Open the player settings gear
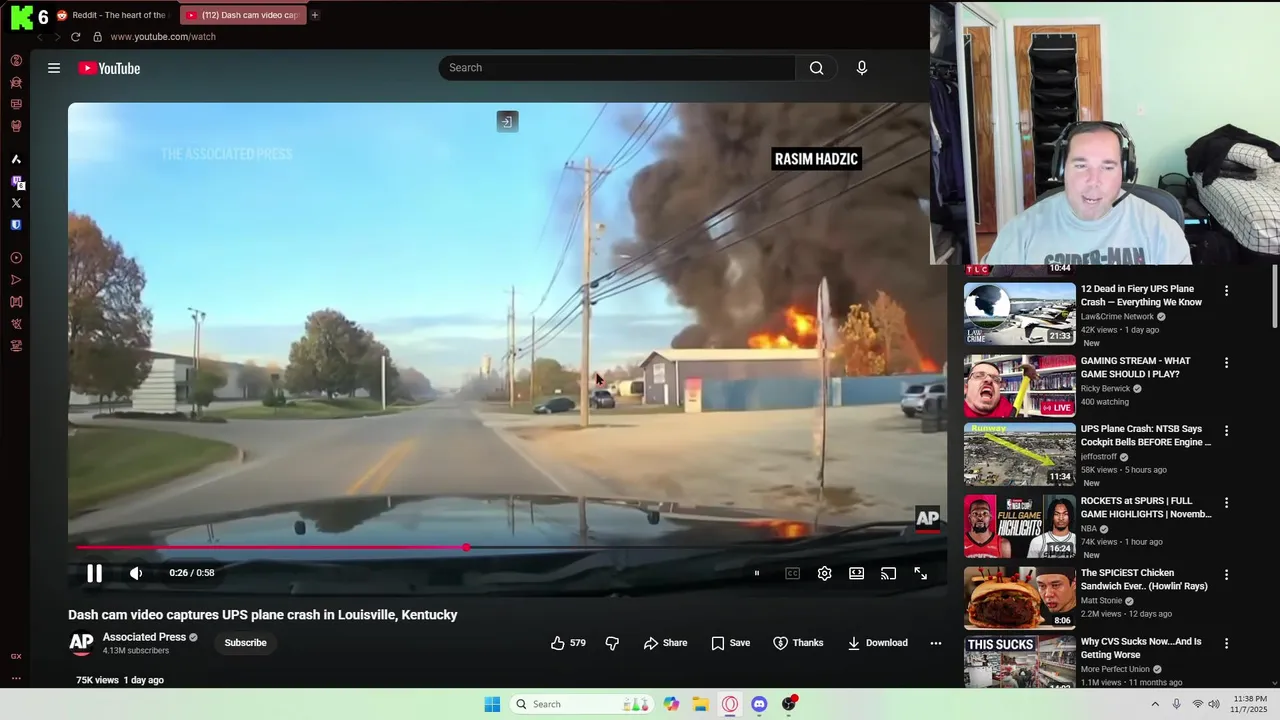Screen dimensions: 1280x720 coord(824,573)
